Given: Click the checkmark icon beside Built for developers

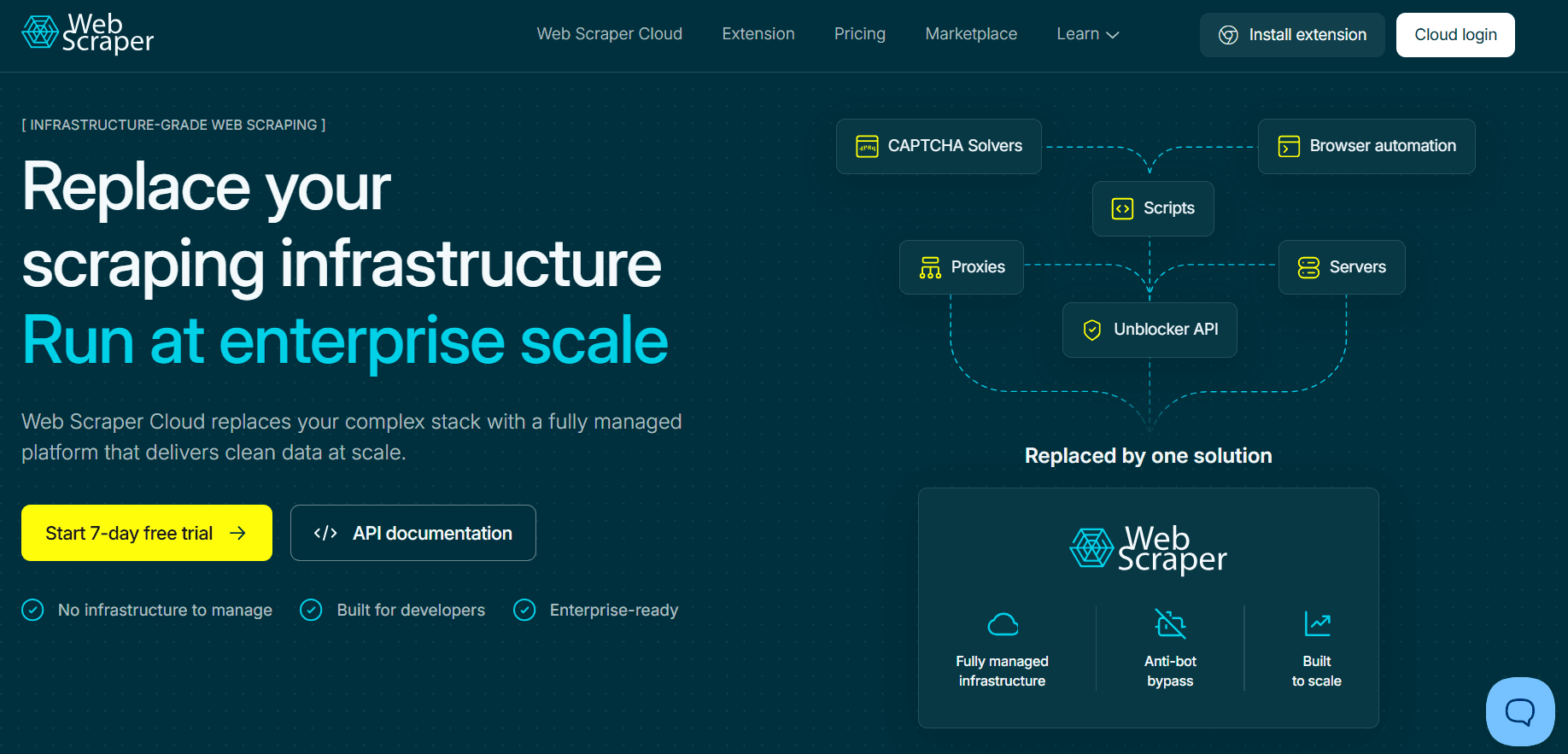Looking at the screenshot, I should pos(311,610).
